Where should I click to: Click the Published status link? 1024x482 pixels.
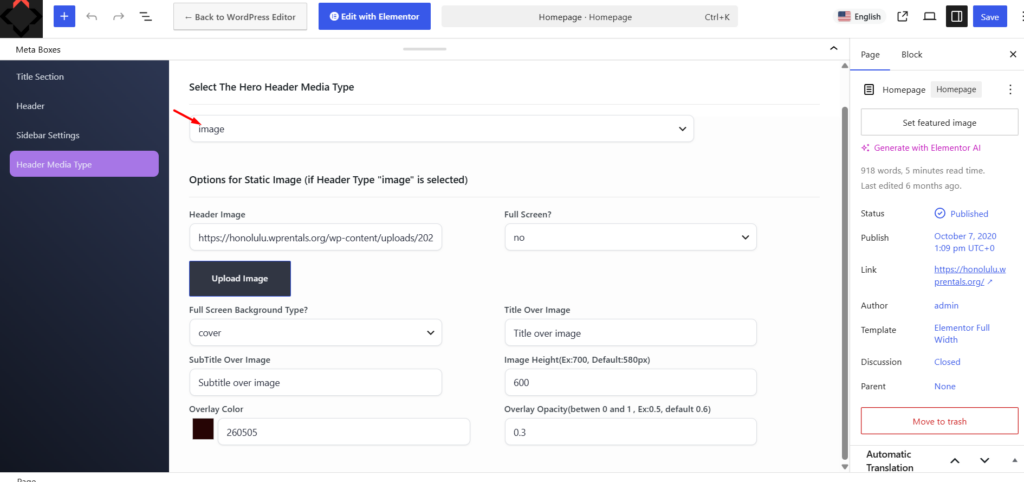tap(969, 214)
